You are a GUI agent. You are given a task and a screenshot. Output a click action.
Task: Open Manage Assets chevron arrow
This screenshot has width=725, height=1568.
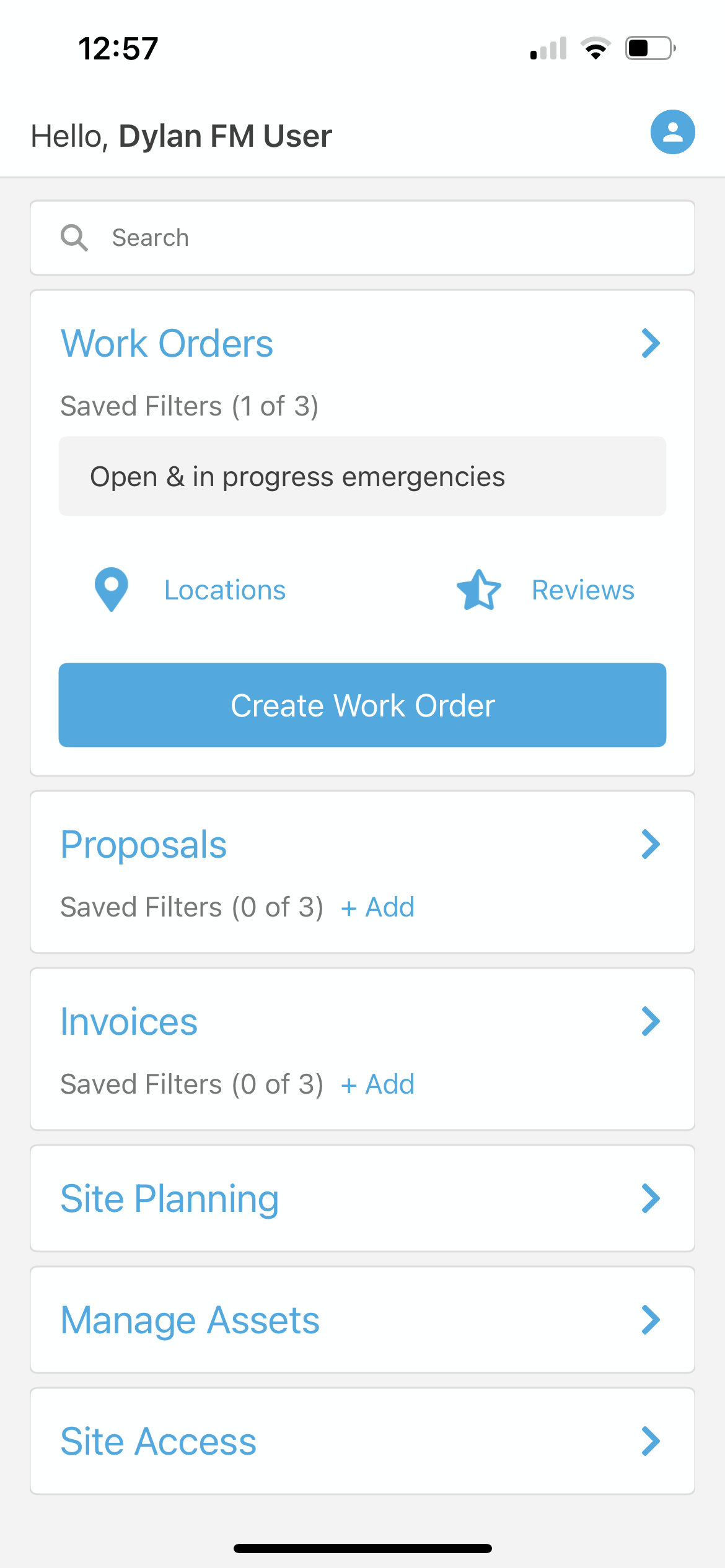click(651, 1320)
